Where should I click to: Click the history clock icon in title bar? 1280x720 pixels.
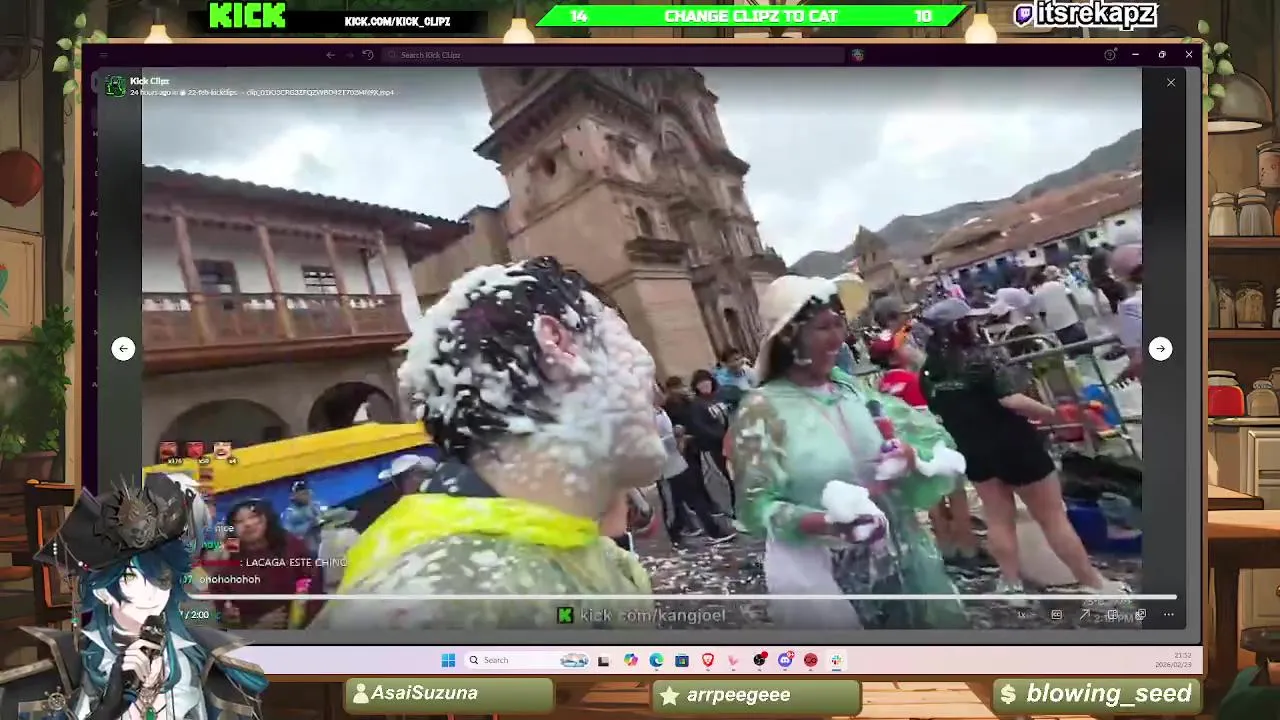coord(368,55)
